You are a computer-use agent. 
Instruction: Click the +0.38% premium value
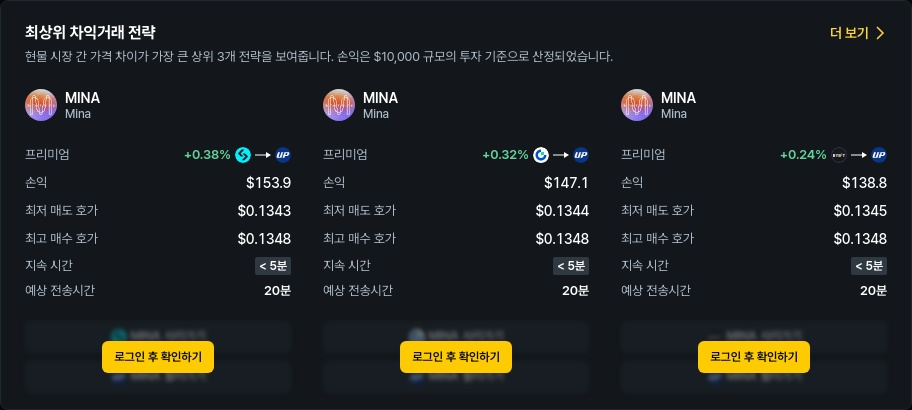tap(207, 155)
